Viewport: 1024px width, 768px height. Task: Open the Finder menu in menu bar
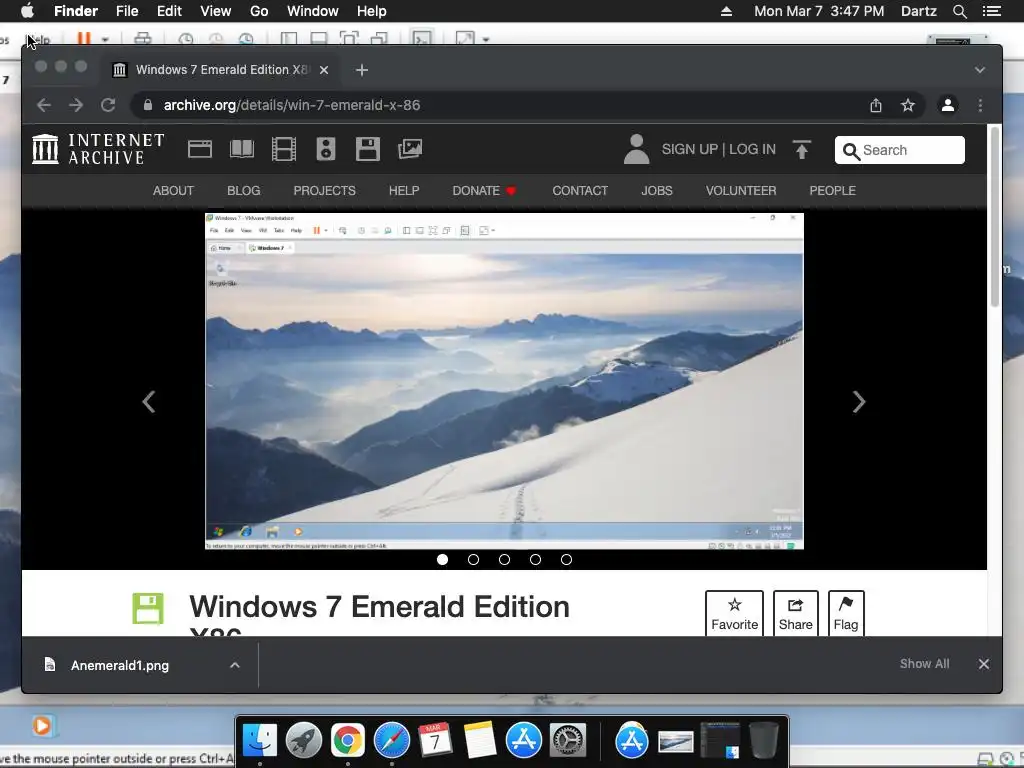tap(76, 11)
